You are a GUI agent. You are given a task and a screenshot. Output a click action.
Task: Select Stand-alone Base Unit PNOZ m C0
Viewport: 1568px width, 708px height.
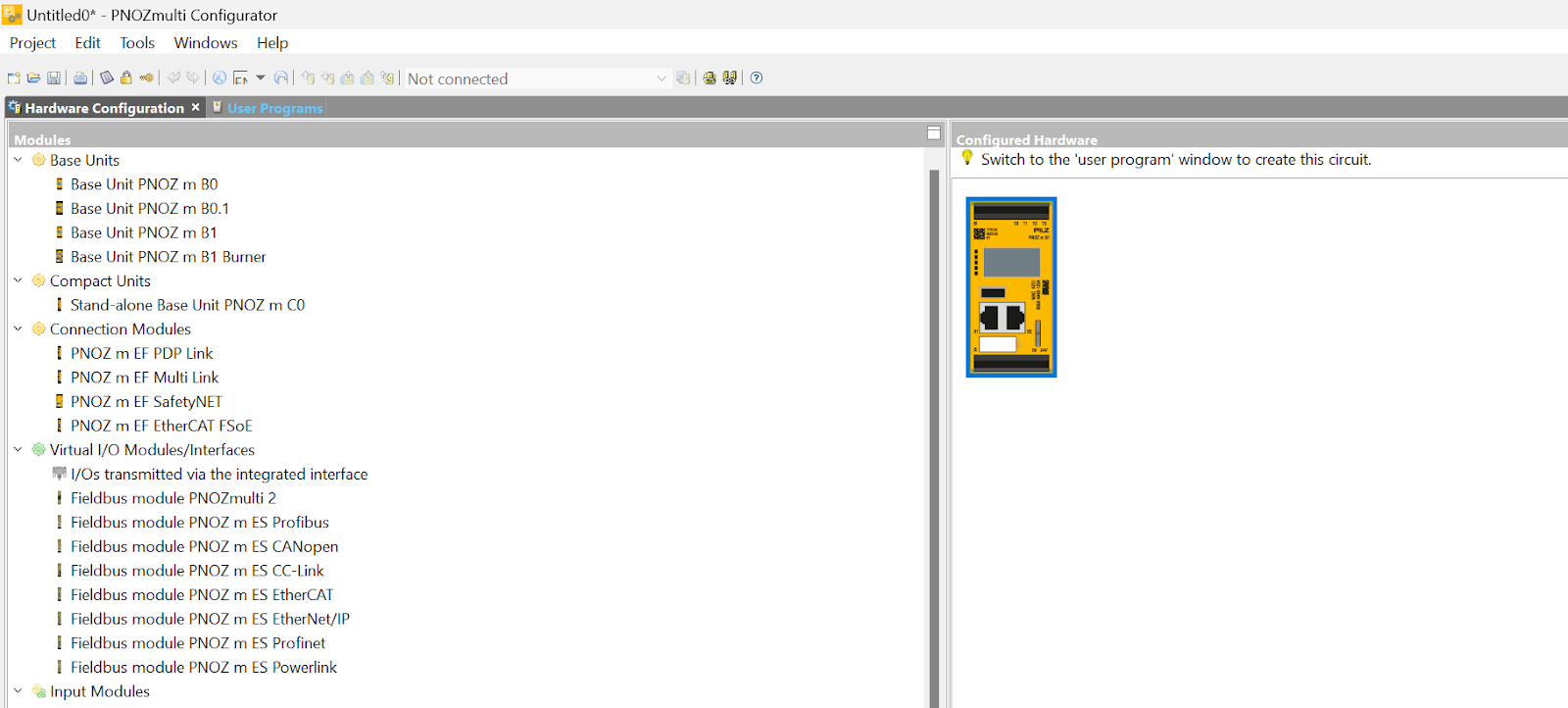click(x=187, y=305)
